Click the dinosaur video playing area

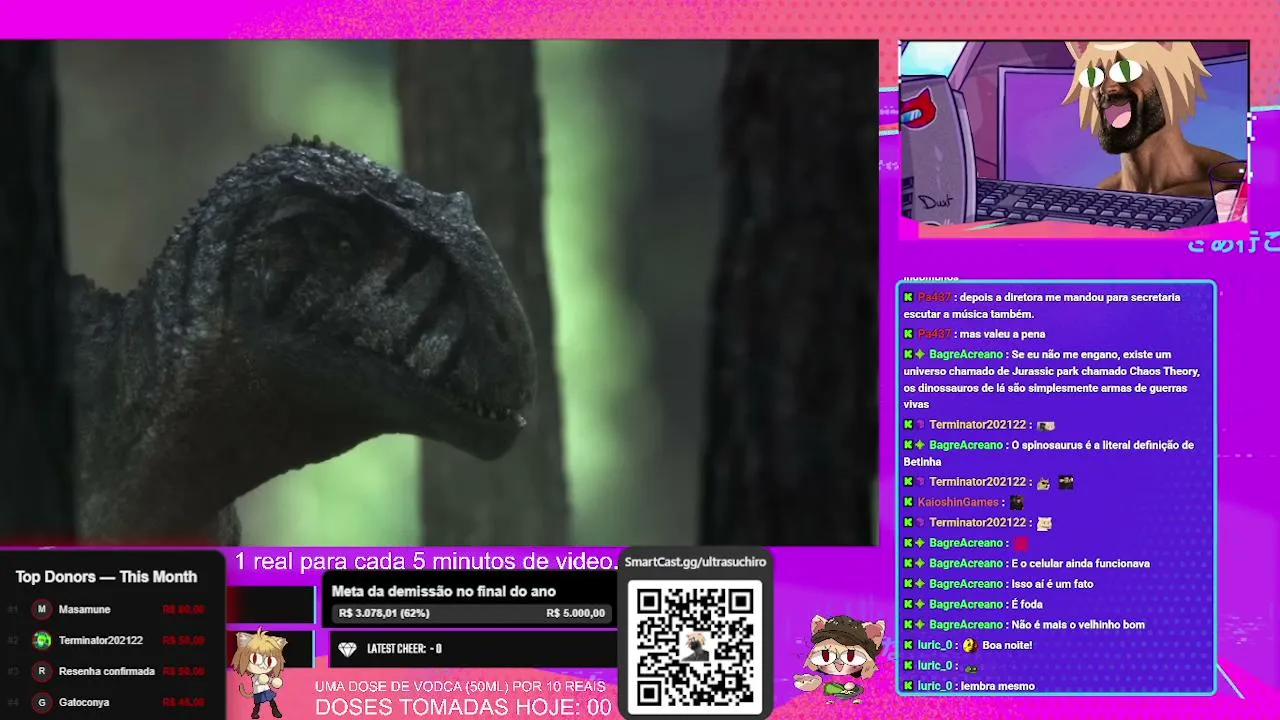pyautogui.click(x=439, y=292)
